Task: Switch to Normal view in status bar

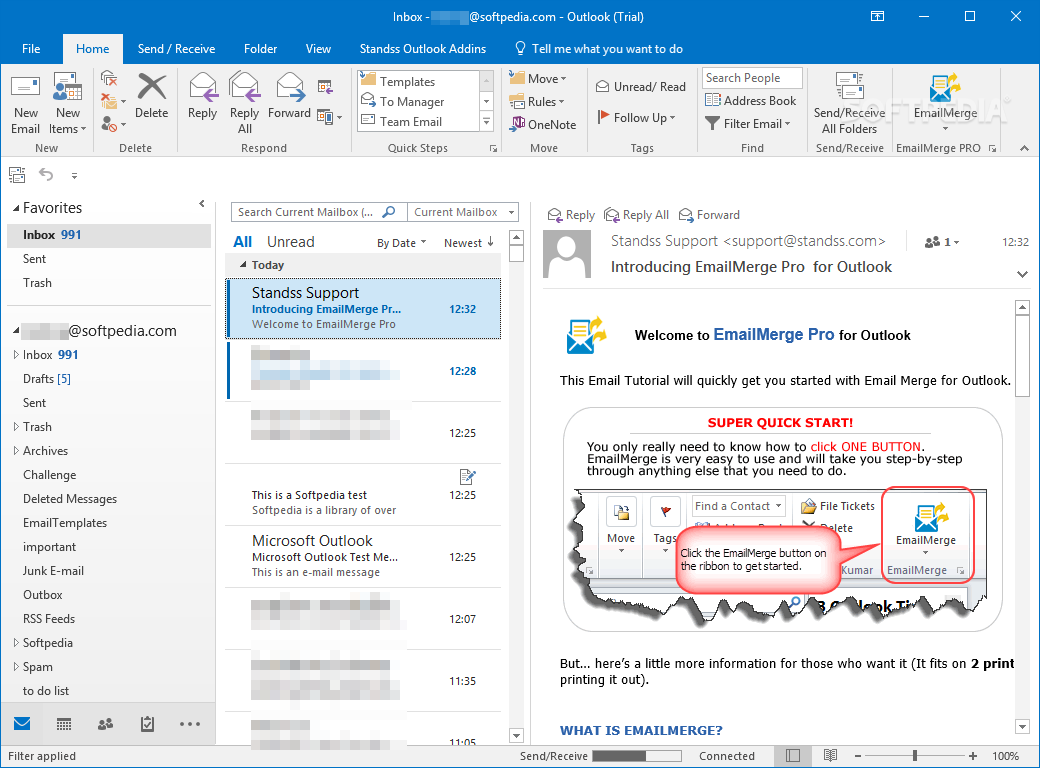Action: [x=793, y=755]
